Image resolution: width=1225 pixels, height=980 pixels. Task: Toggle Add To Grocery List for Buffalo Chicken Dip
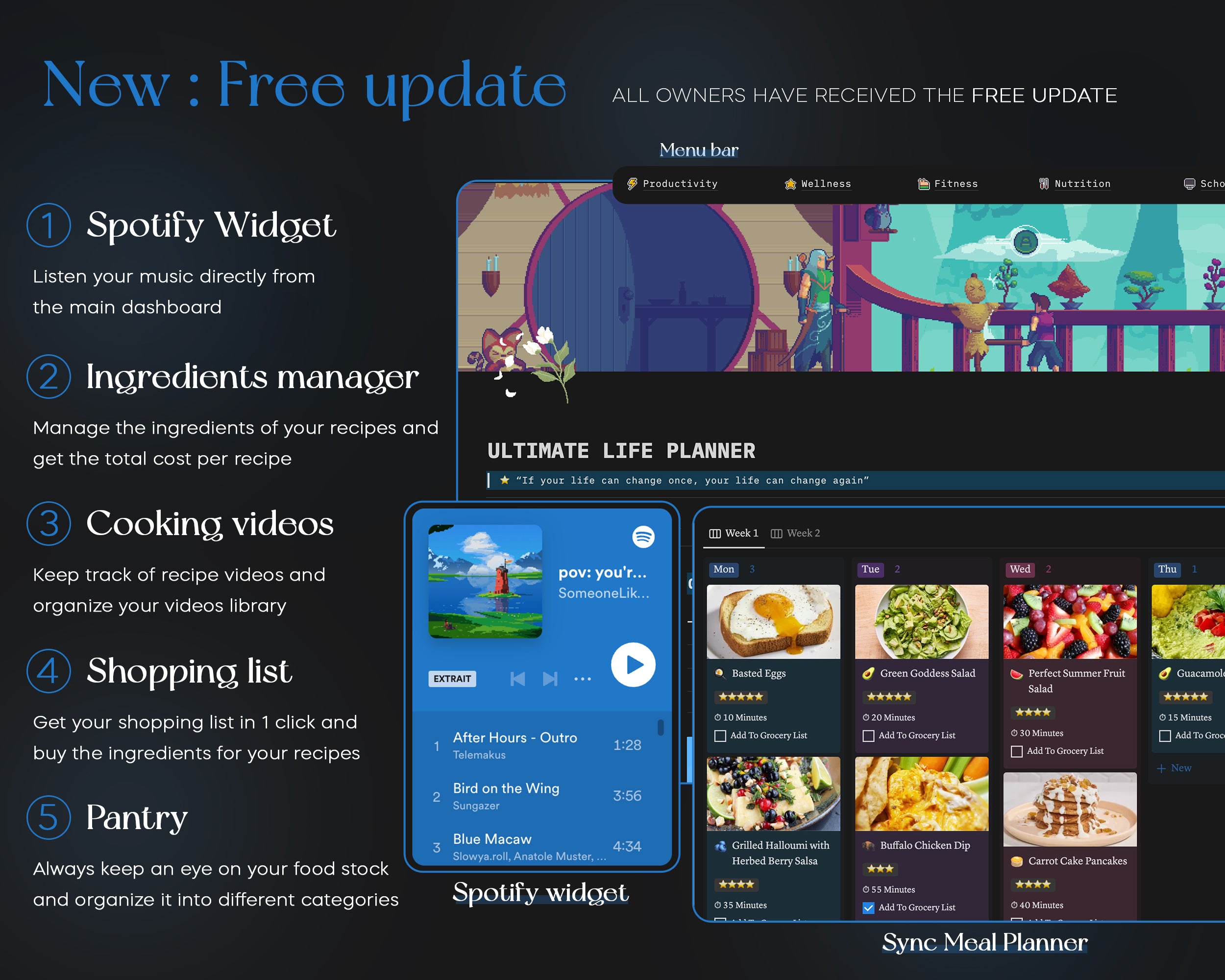point(869,908)
